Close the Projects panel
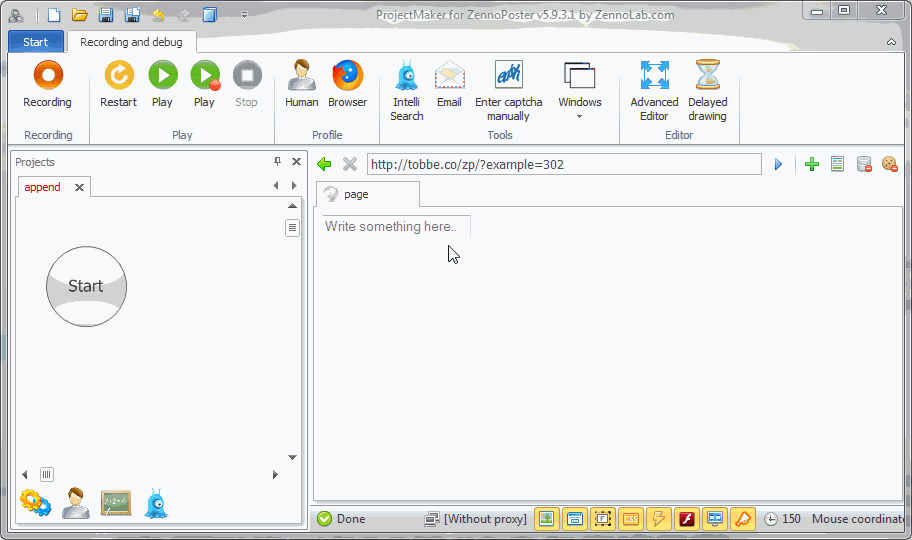 tap(297, 161)
